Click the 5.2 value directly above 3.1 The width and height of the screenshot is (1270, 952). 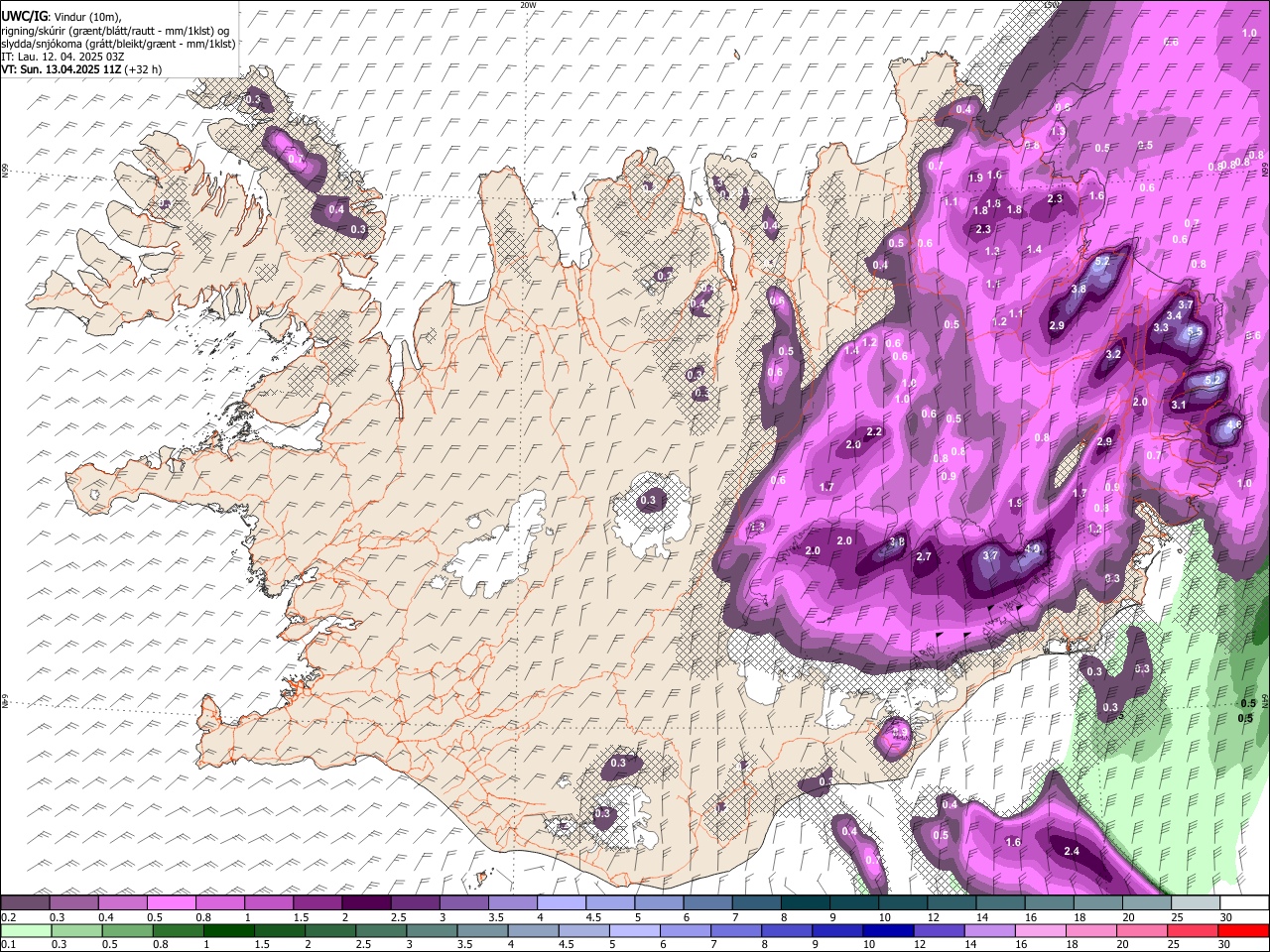(1211, 380)
